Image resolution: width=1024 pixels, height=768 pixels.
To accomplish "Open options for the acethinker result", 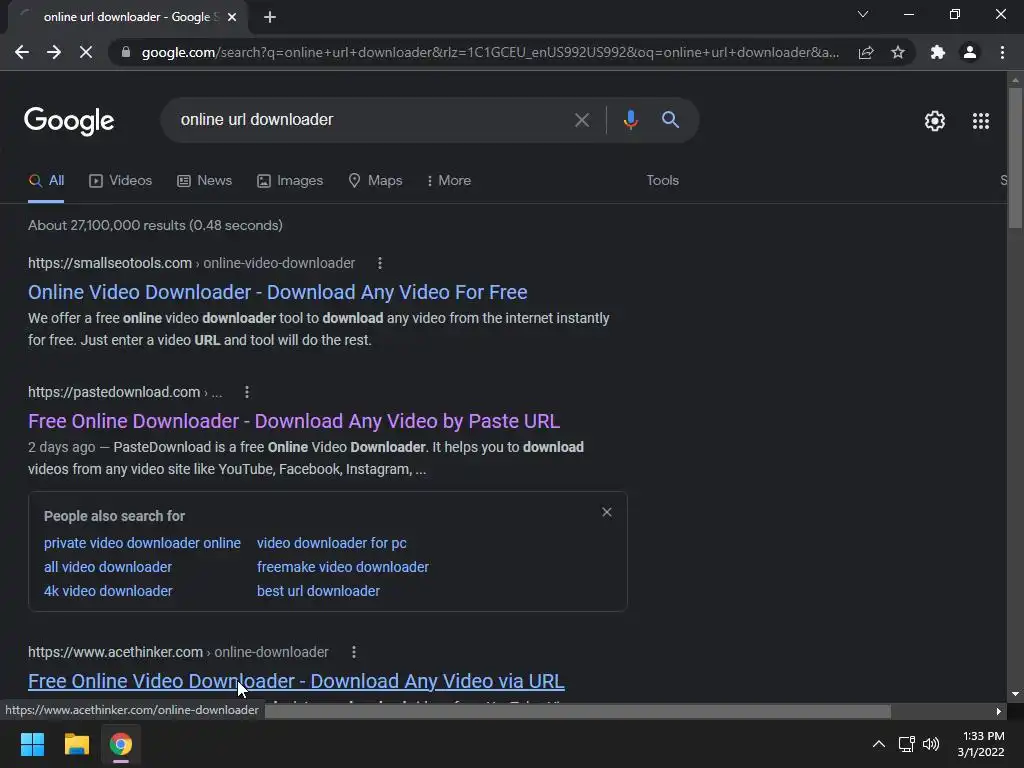I will click(x=353, y=652).
